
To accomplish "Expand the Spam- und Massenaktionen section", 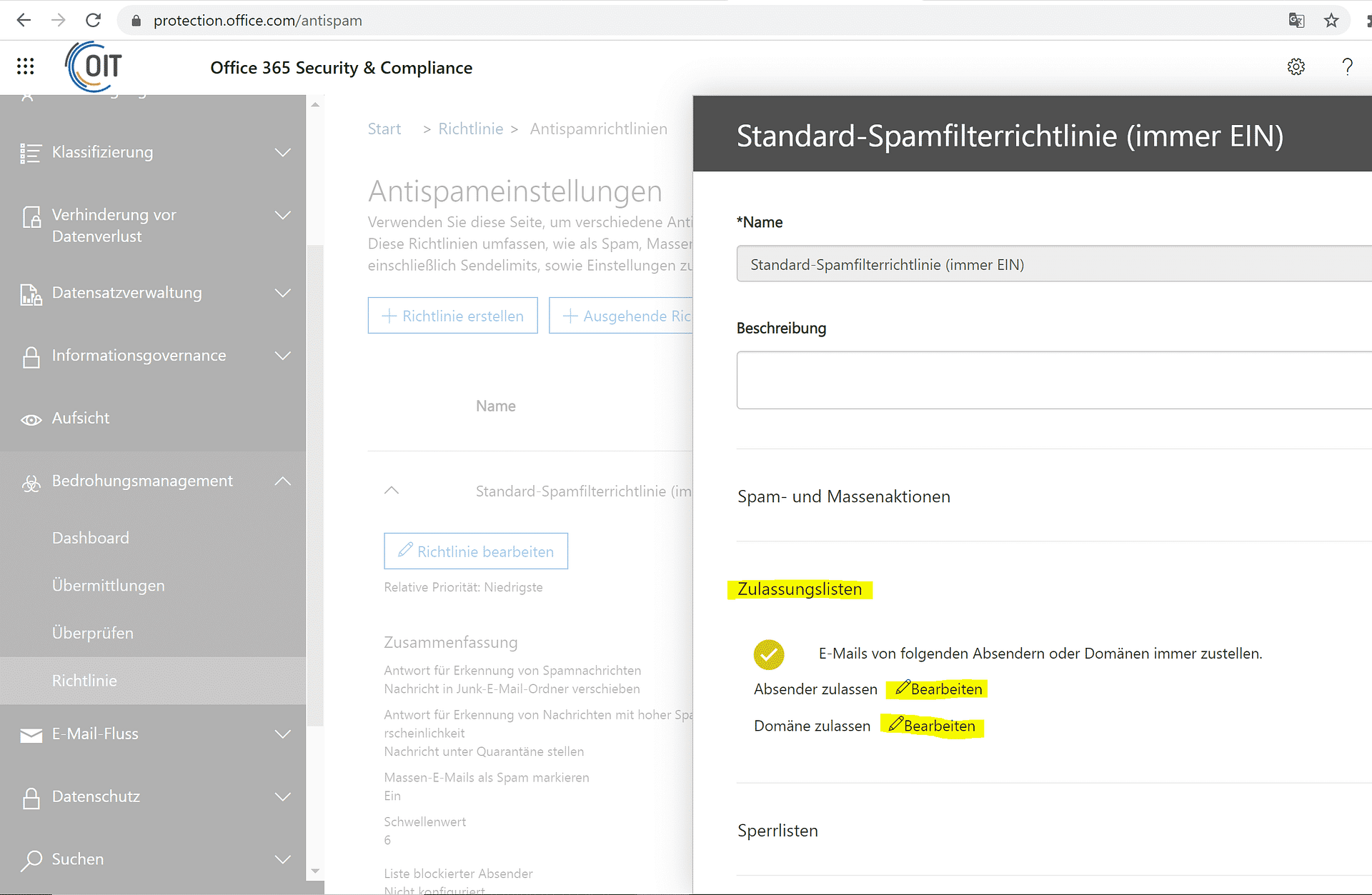I will 844,497.
